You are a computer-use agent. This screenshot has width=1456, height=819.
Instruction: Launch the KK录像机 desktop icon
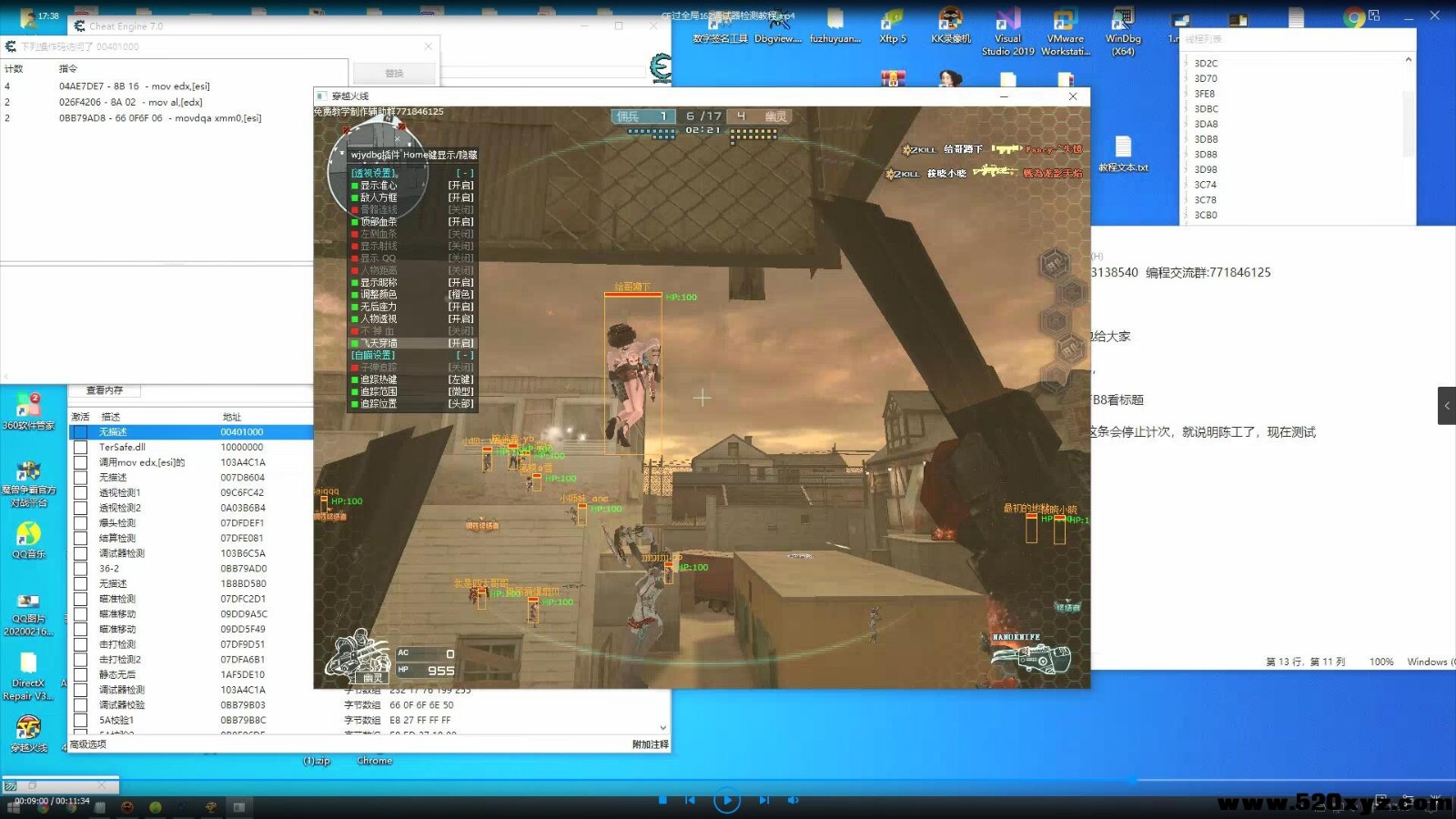(950, 25)
